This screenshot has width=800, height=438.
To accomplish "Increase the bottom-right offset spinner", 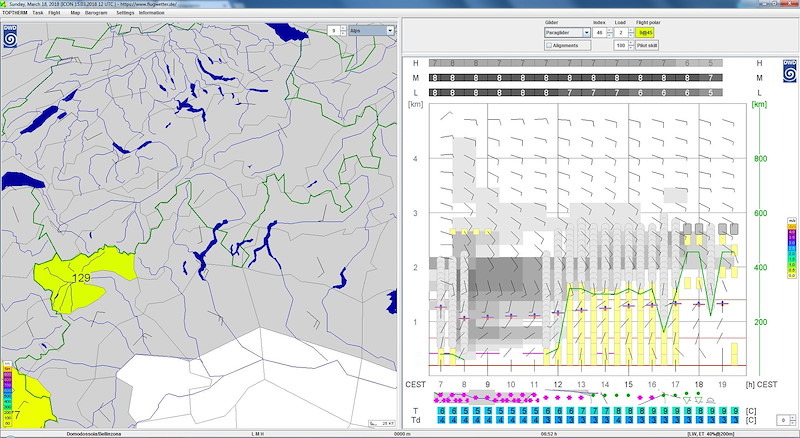I will (793, 418).
